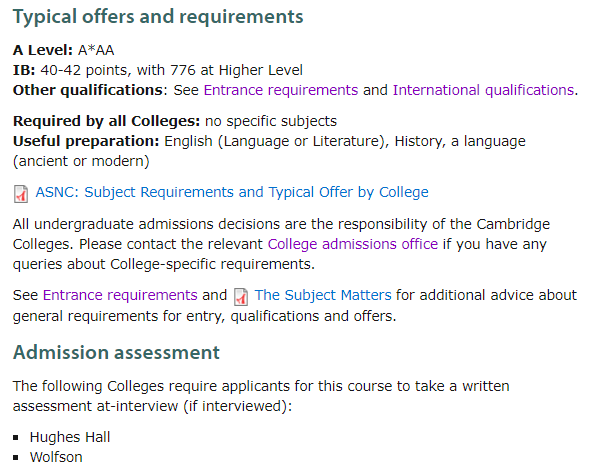Viewport: 616px width, 467px height.
Task: Select the Wolfson list item
Action: point(56,457)
